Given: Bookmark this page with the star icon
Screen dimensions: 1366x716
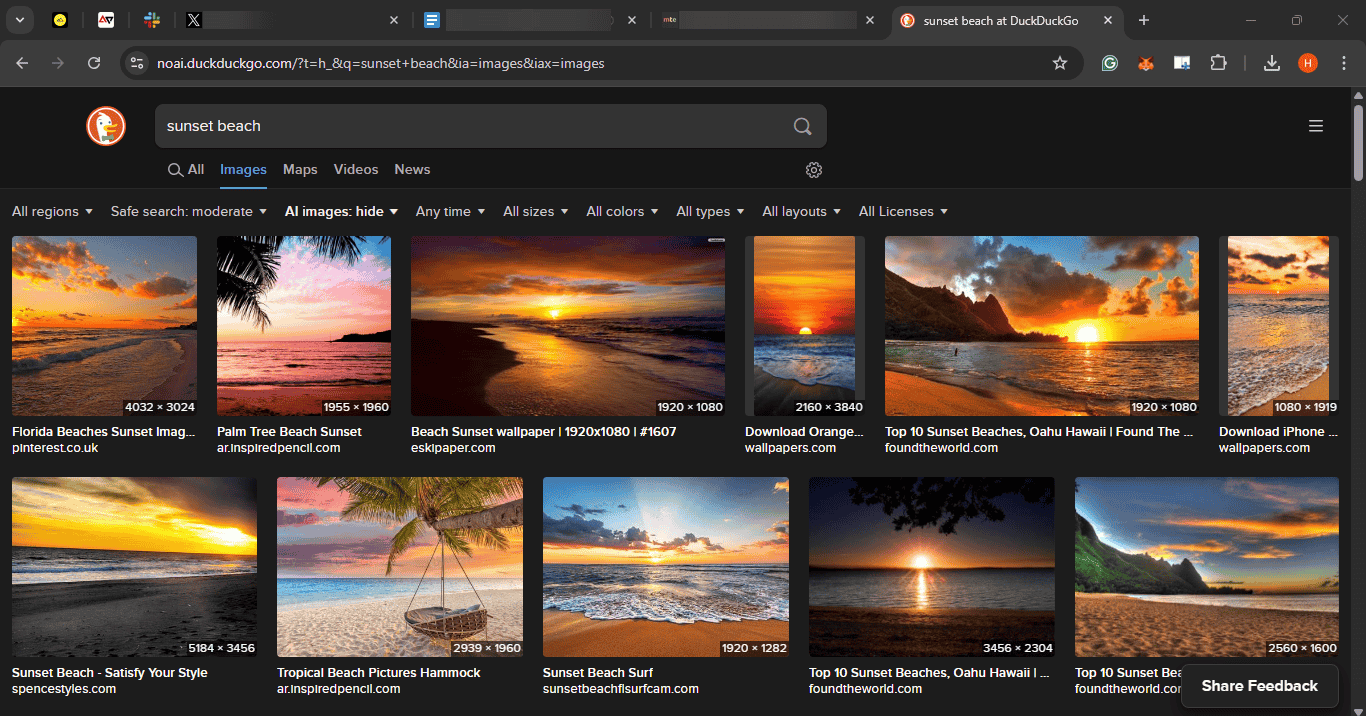Looking at the screenshot, I should click(1060, 63).
